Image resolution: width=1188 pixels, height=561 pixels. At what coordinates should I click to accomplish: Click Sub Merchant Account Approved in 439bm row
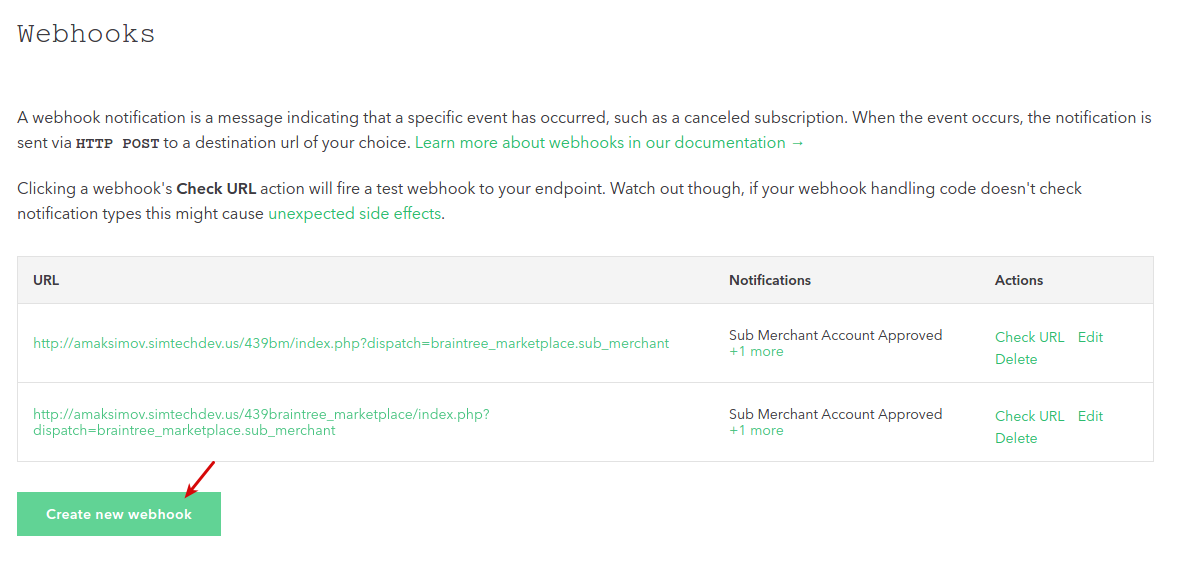point(835,335)
